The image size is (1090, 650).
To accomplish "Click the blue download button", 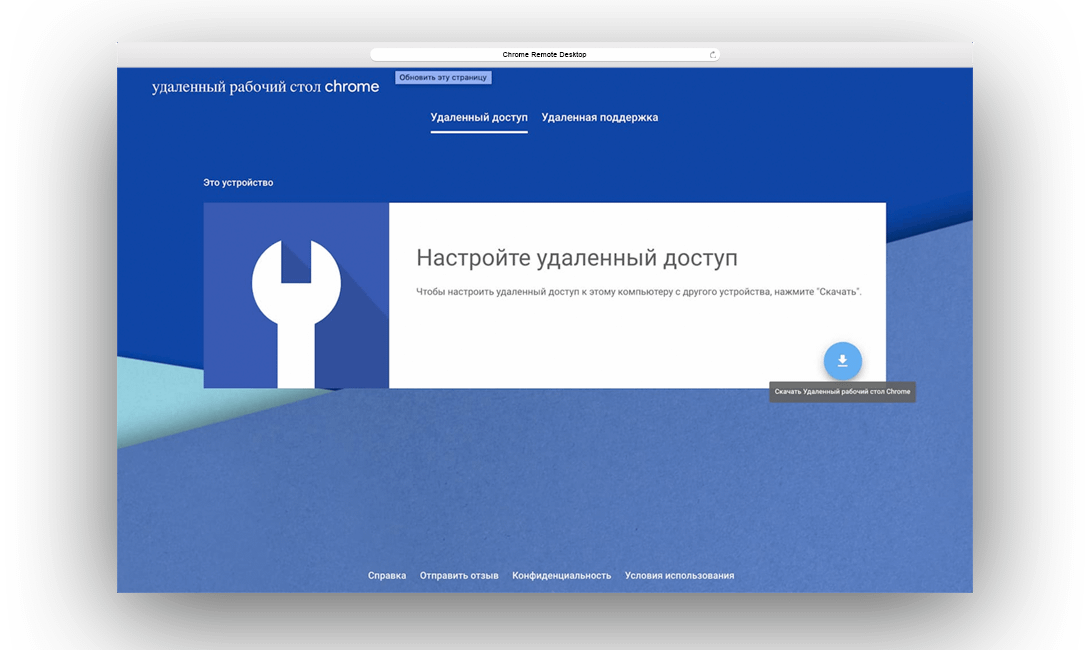I will coord(843,361).
